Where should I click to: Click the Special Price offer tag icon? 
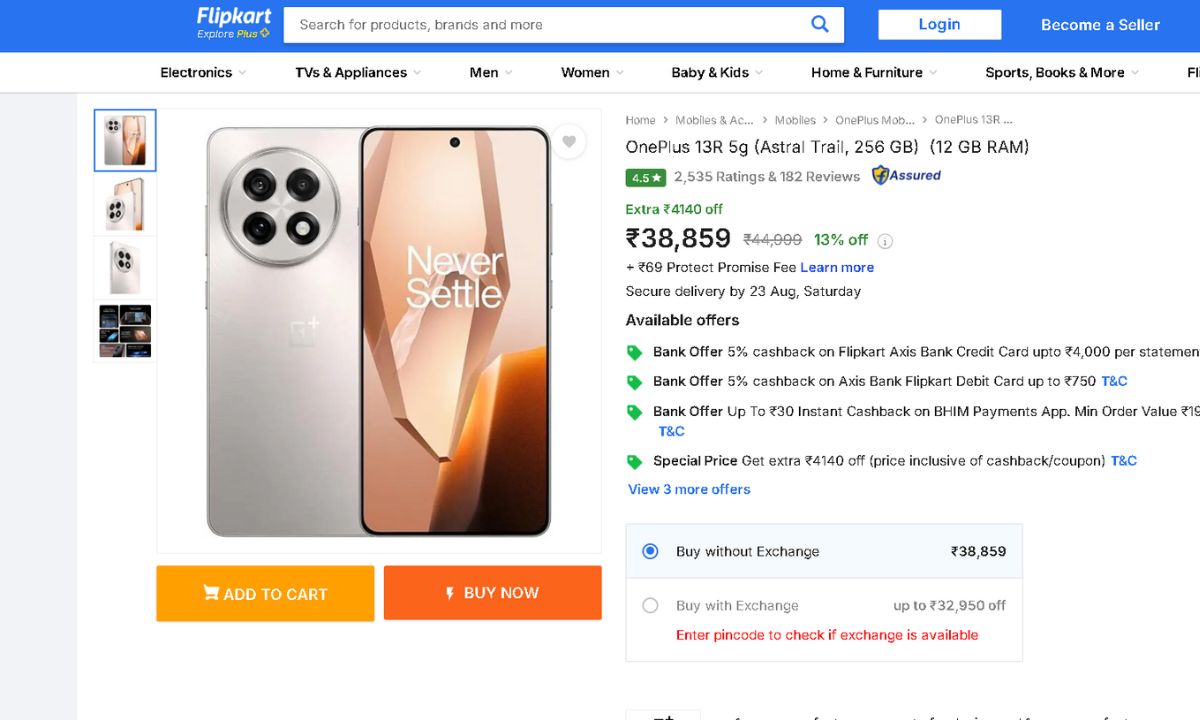634,462
